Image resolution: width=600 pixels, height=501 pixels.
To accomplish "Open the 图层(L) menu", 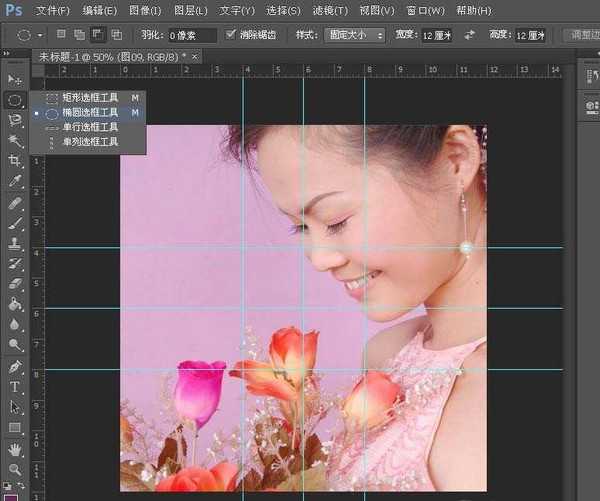I will (x=190, y=11).
